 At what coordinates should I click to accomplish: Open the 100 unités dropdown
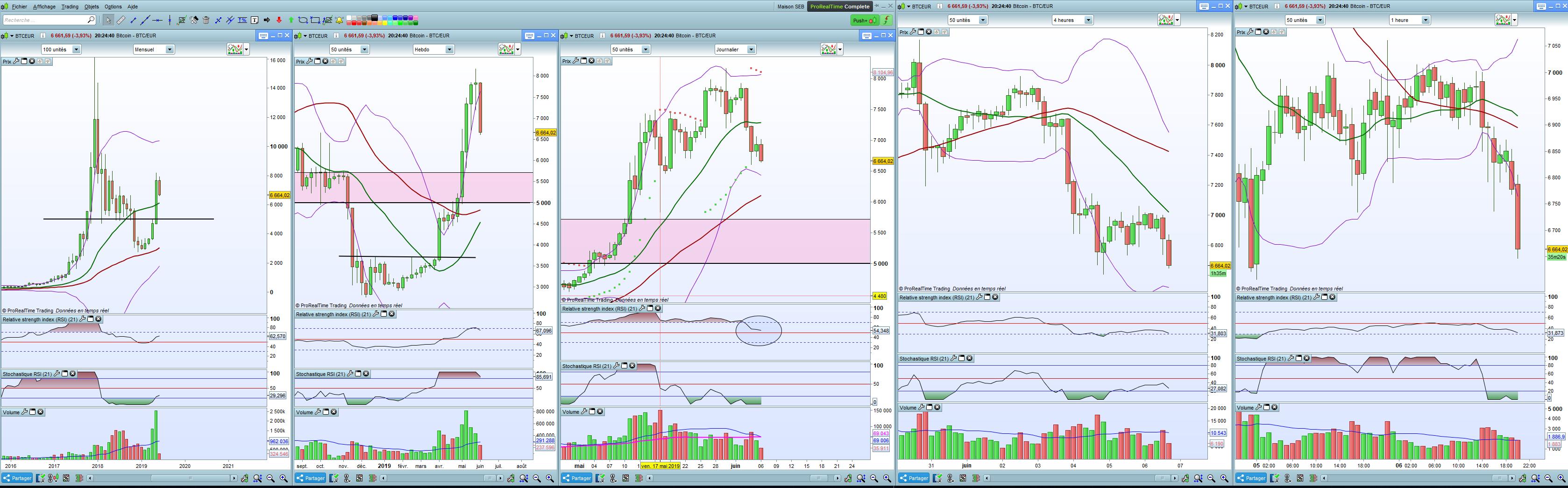pyautogui.click(x=76, y=50)
